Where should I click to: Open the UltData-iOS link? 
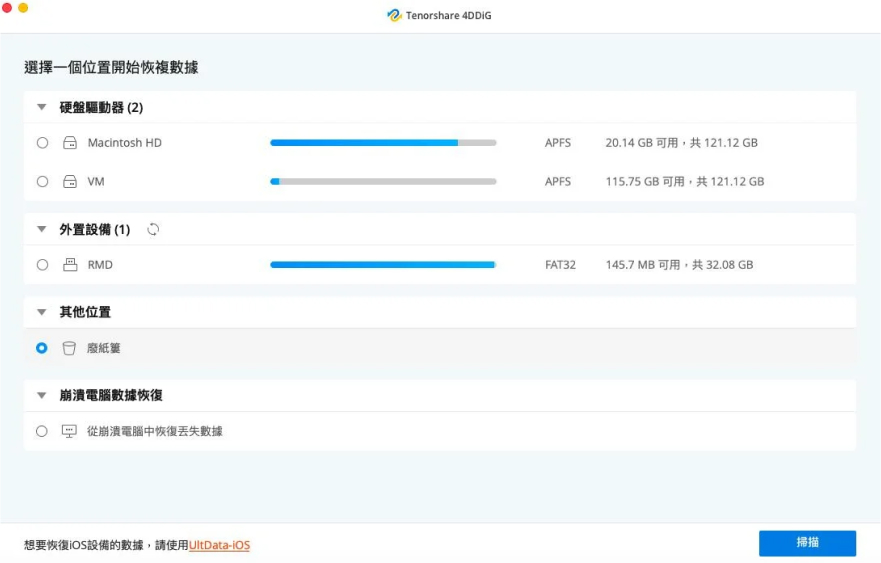(219, 545)
